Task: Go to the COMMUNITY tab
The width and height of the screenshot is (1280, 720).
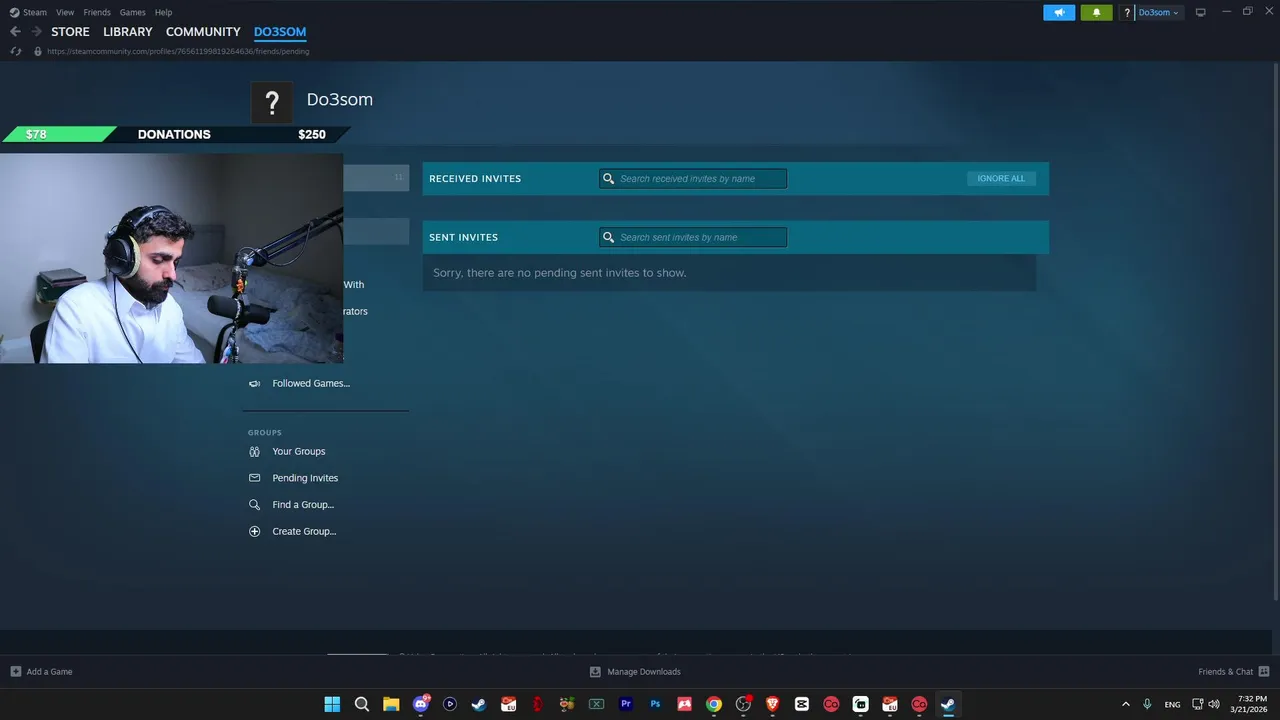Action: click(x=203, y=32)
